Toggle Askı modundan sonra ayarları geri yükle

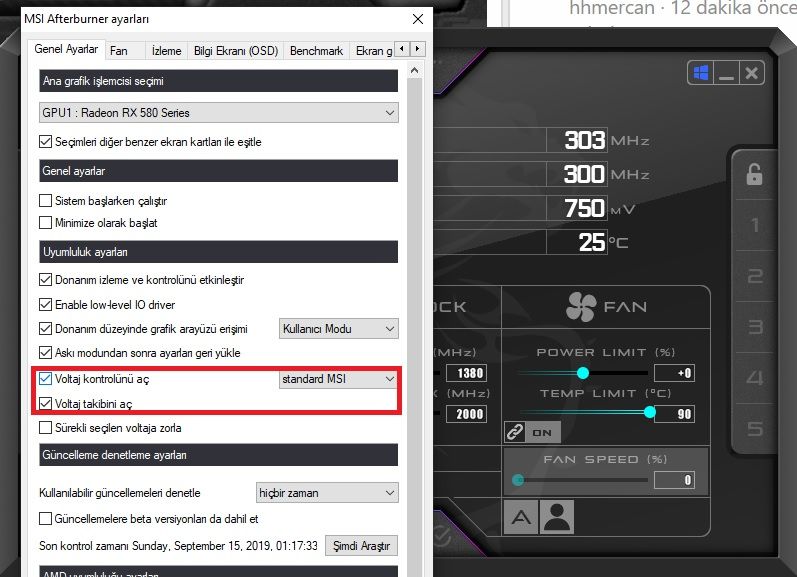(45, 353)
